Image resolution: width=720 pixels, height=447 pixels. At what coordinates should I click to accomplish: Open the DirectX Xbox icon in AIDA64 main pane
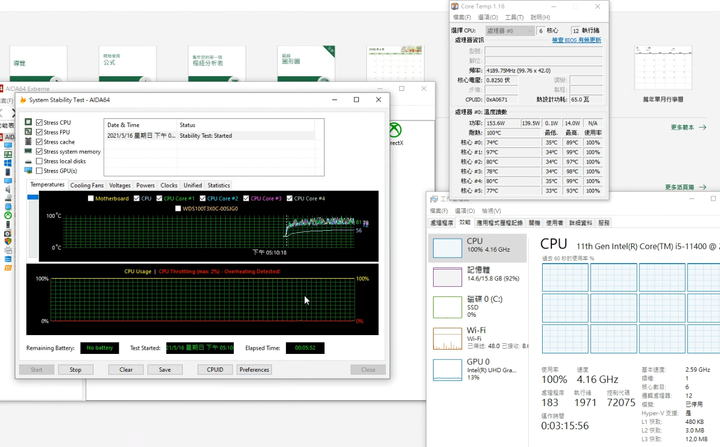click(x=395, y=130)
